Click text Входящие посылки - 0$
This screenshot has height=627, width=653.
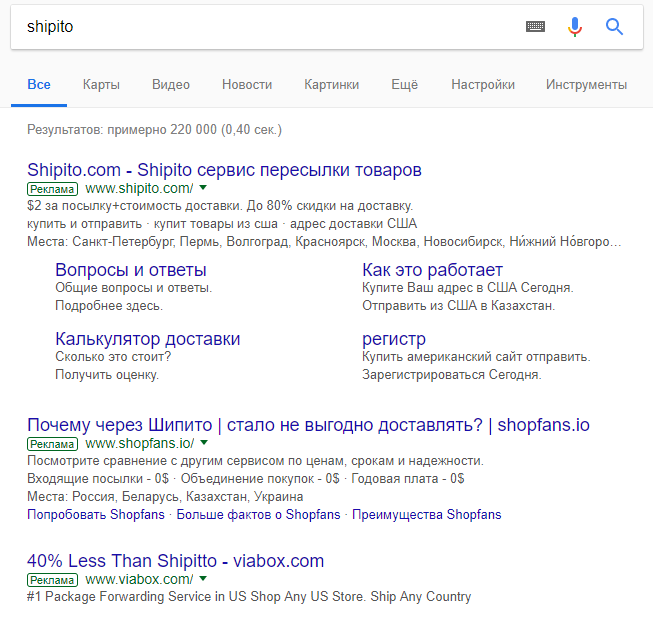tap(98, 479)
